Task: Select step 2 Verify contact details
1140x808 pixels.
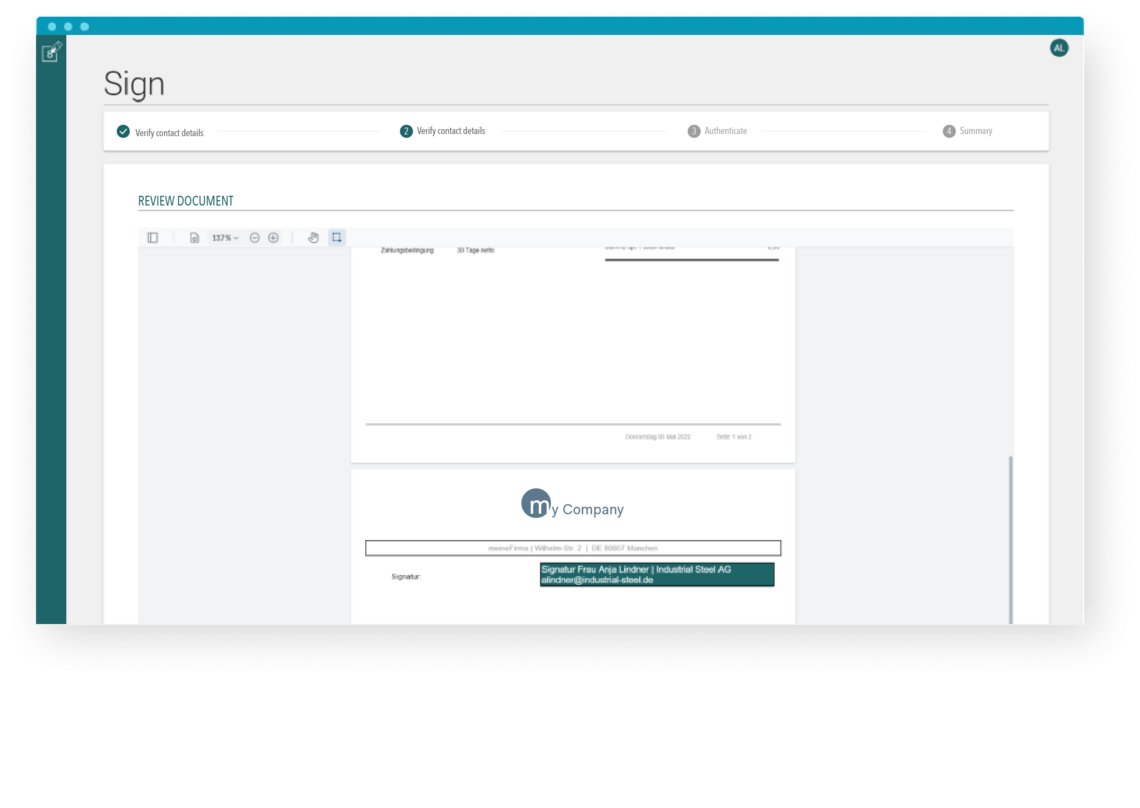Action: (x=444, y=131)
